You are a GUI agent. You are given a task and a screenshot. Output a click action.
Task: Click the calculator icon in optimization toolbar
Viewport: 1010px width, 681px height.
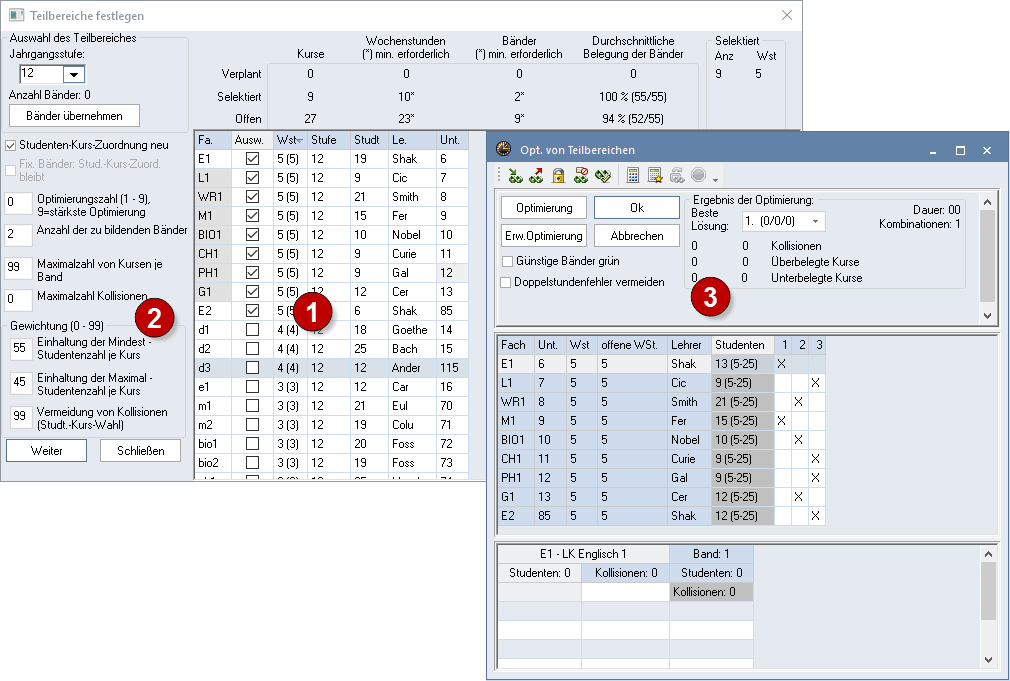[633, 175]
